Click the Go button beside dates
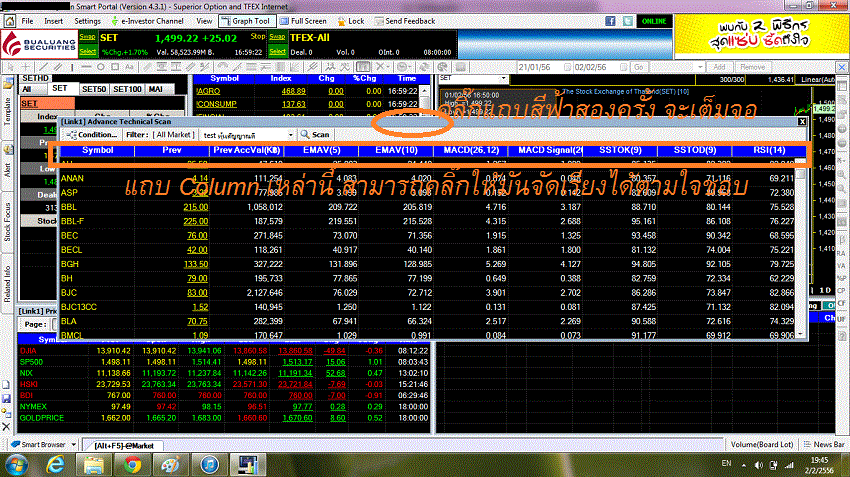Screen dimensions: 850x477 [639, 67]
